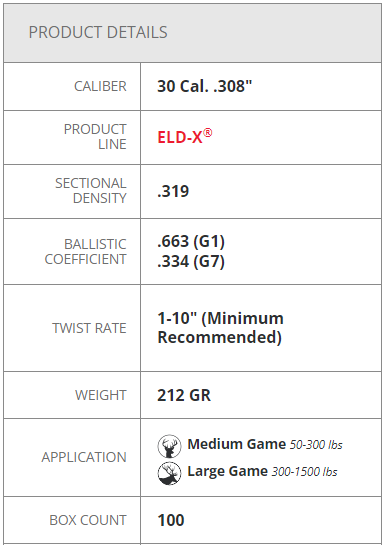Click the SECTIONAL DENSITY label
Screen dimensions: 386x545
coord(91,191)
